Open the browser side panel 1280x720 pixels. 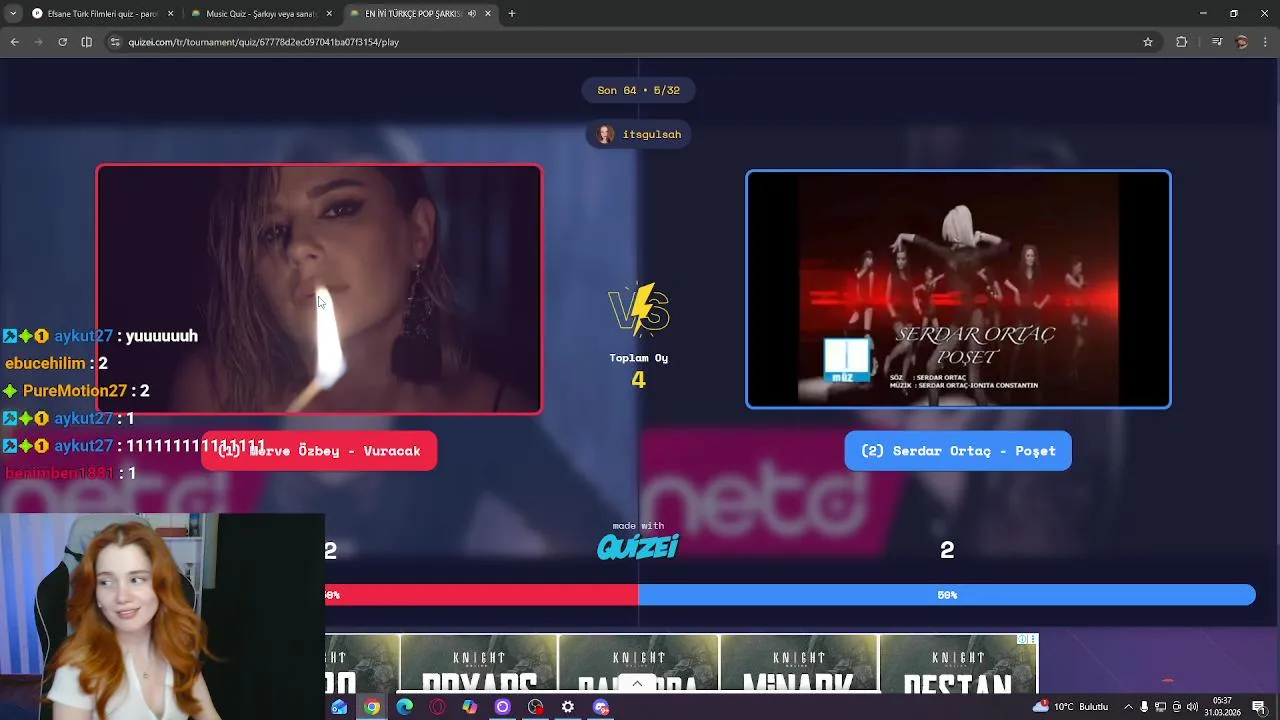(x=86, y=42)
